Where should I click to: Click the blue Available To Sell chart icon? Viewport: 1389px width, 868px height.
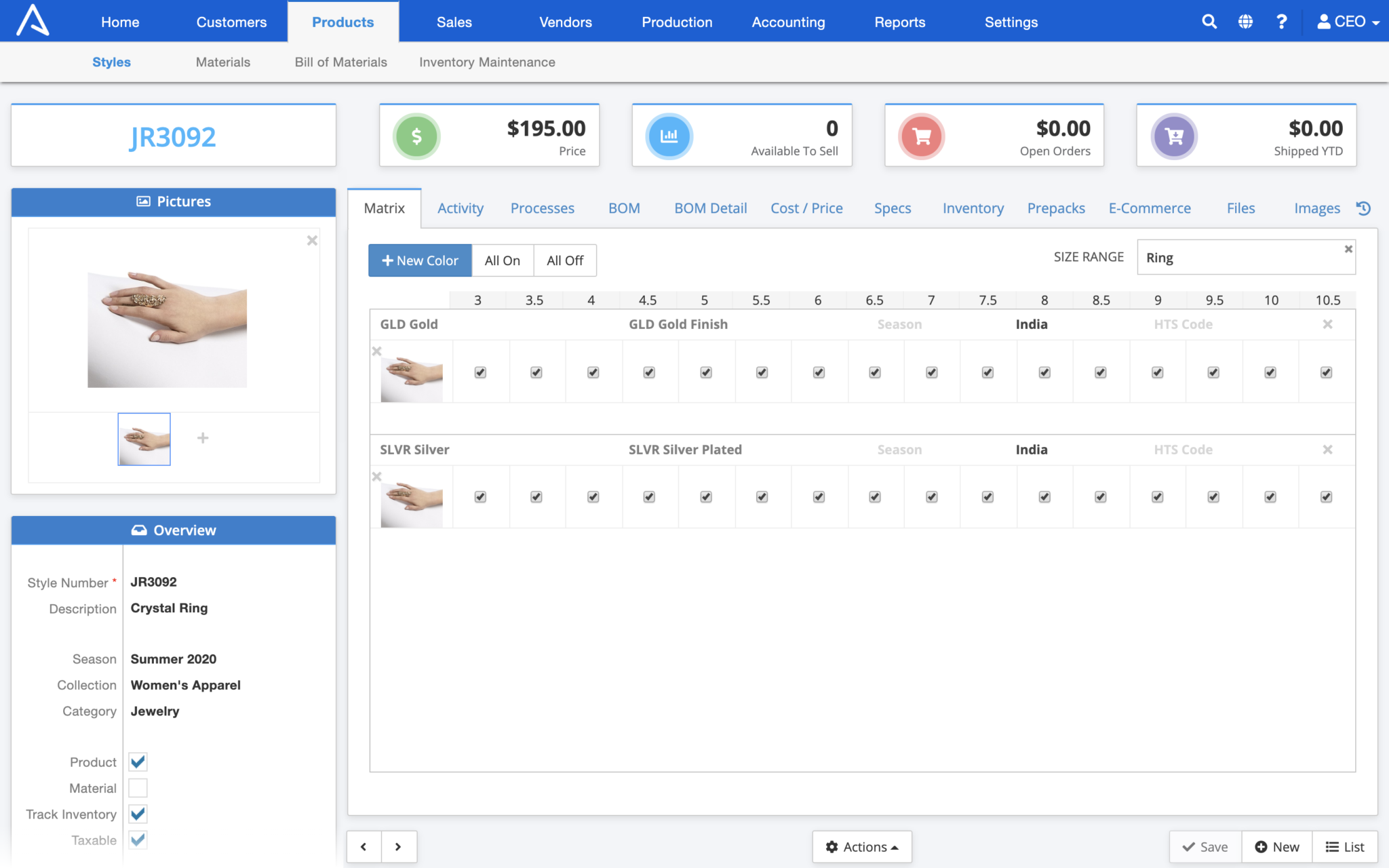point(669,135)
